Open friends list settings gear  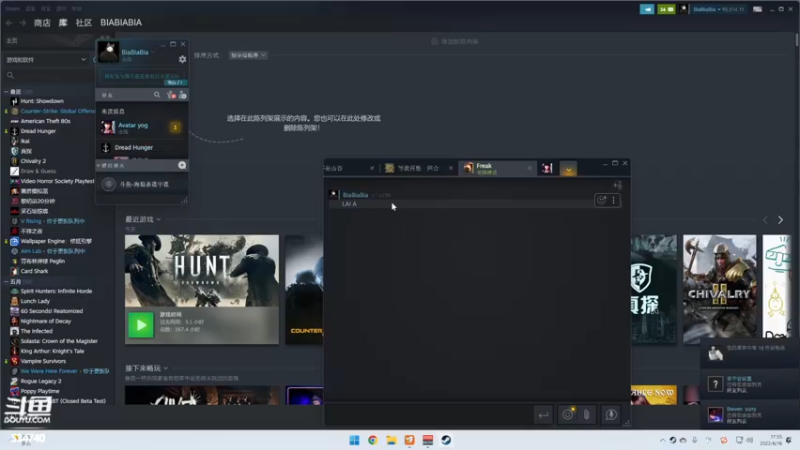pyautogui.click(x=182, y=59)
